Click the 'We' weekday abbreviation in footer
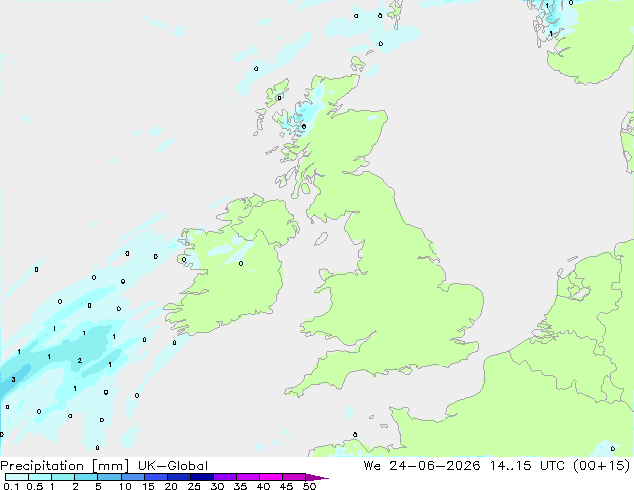The width and height of the screenshot is (634, 490). click(372, 466)
